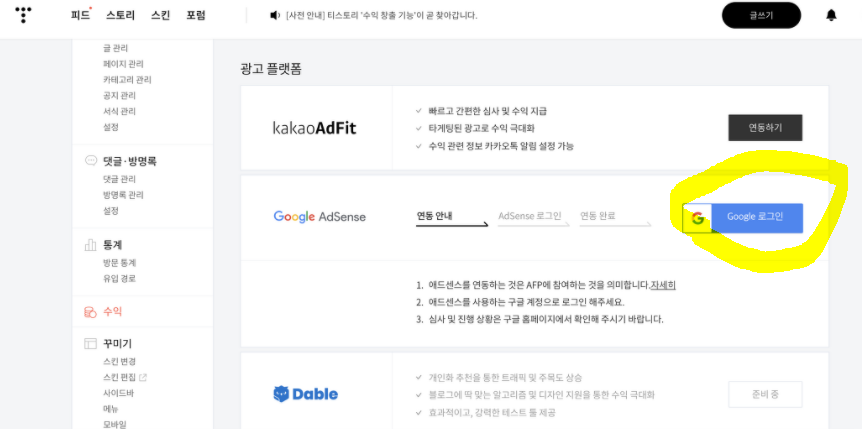Select 유입 경로 in the sidebar
This screenshot has width=862, height=429.
[x=119, y=278]
